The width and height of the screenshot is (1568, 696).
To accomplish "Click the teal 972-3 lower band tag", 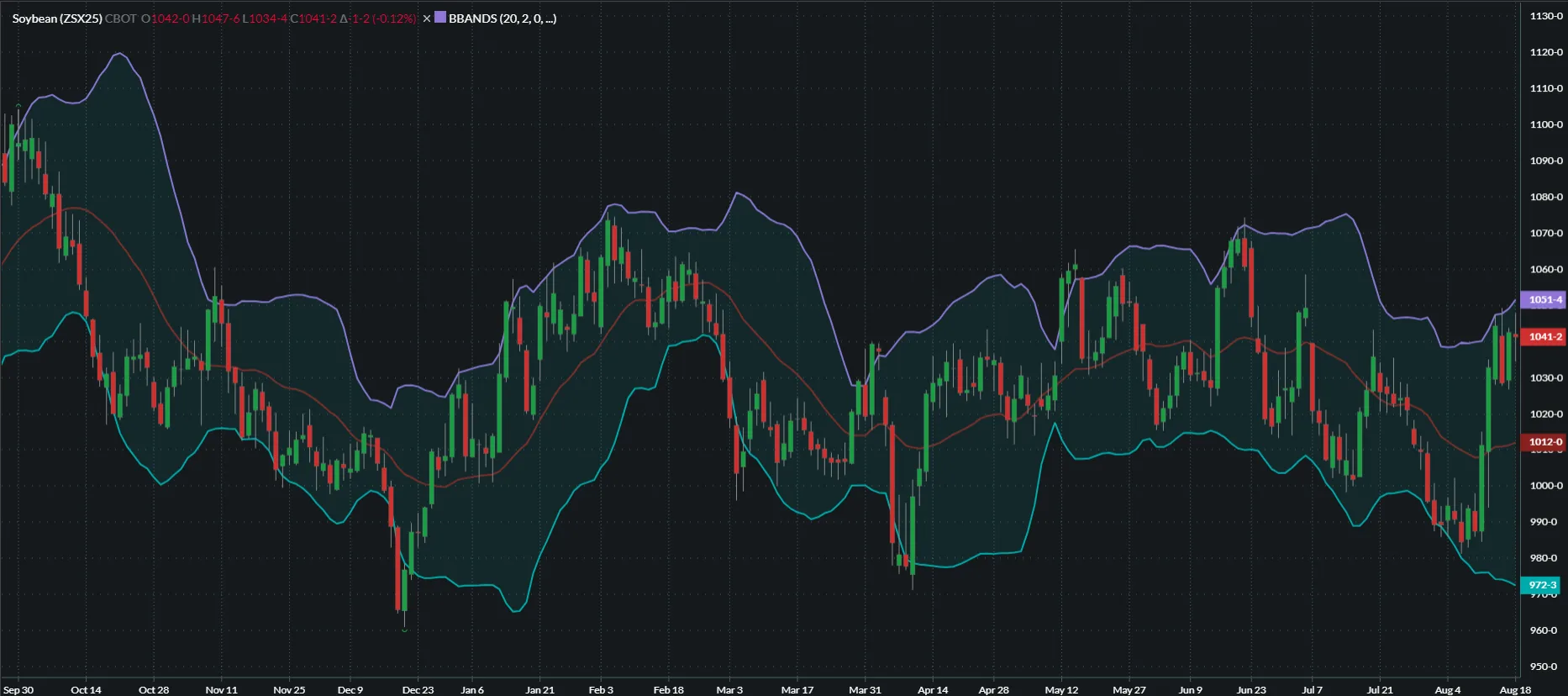I will click(x=1542, y=585).
